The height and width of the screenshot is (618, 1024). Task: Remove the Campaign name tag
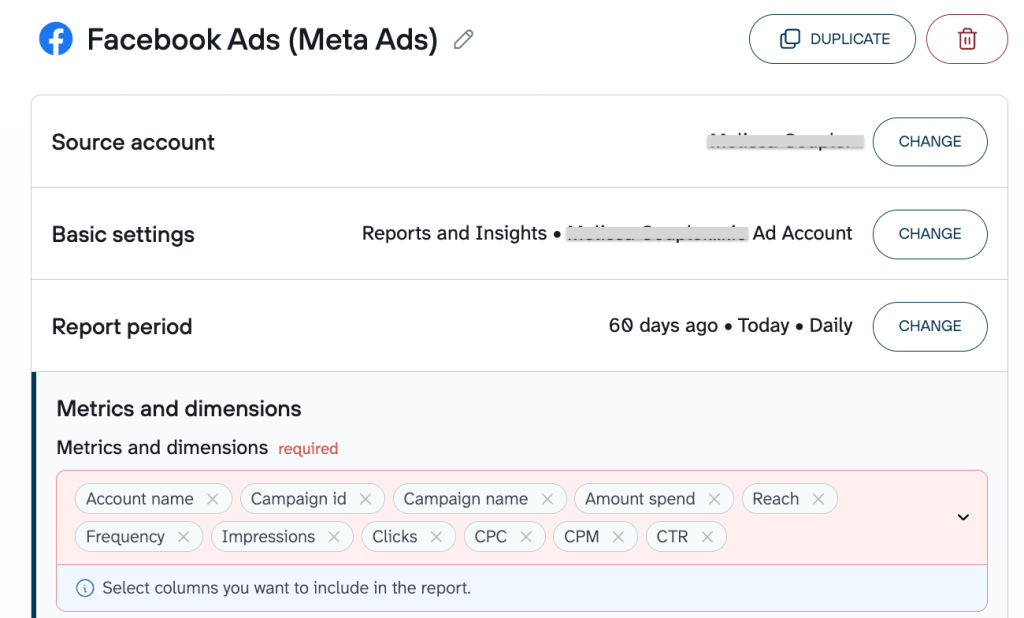547,499
